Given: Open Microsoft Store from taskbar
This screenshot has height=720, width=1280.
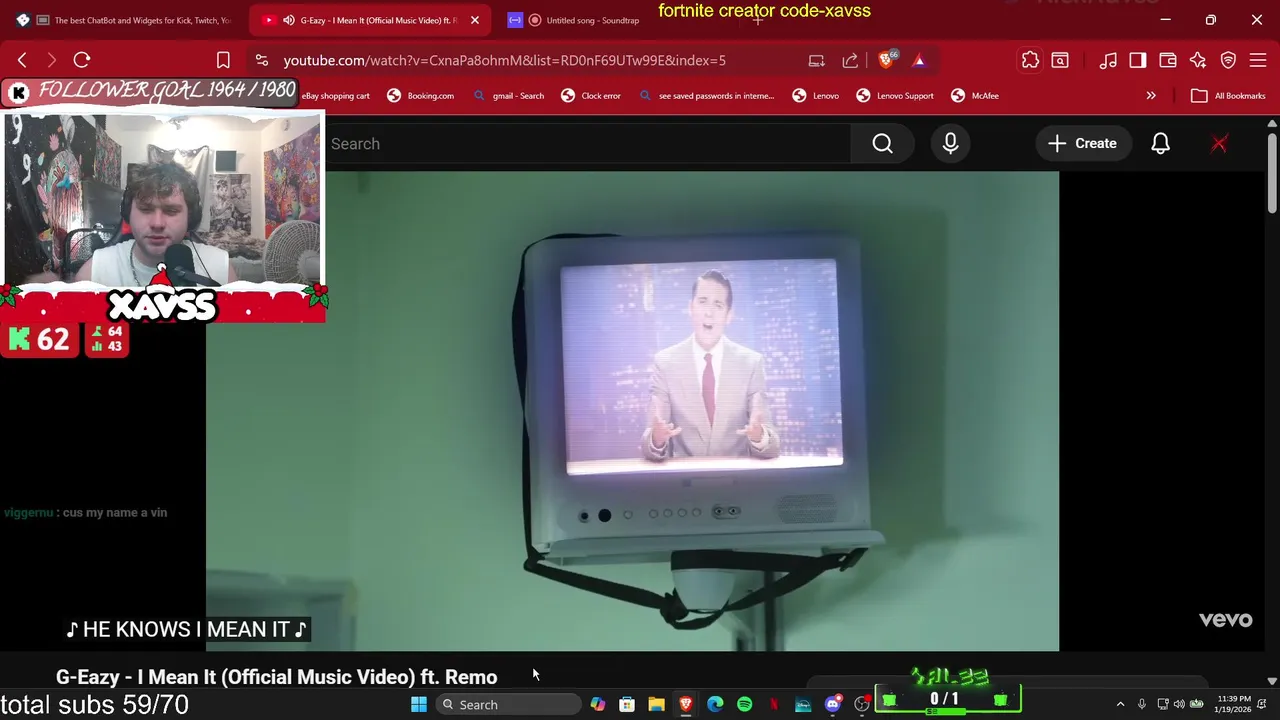Looking at the screenshot, I should click(x=627, y=705).
